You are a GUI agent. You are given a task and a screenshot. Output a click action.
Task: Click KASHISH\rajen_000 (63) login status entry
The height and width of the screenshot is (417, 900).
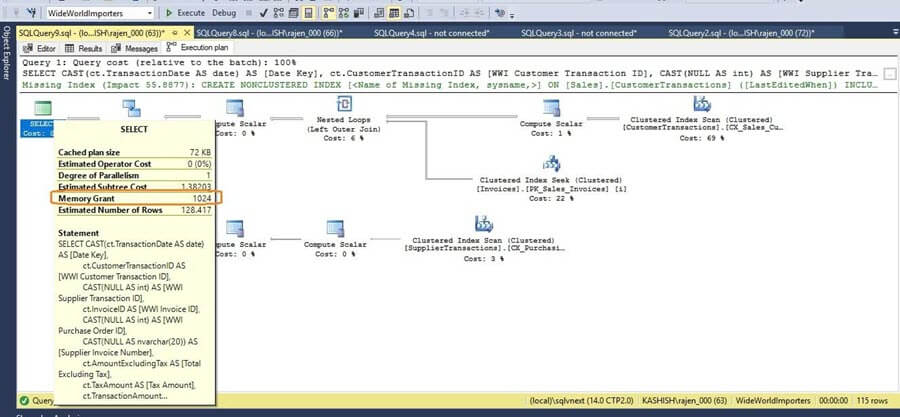point(684,400)
